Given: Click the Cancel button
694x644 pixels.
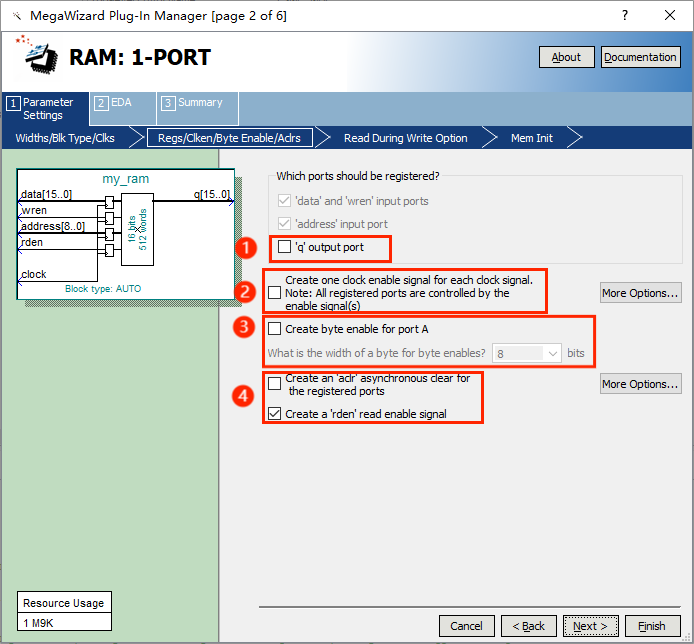Looking at the screenshot, I should click(x=467, y=626).
